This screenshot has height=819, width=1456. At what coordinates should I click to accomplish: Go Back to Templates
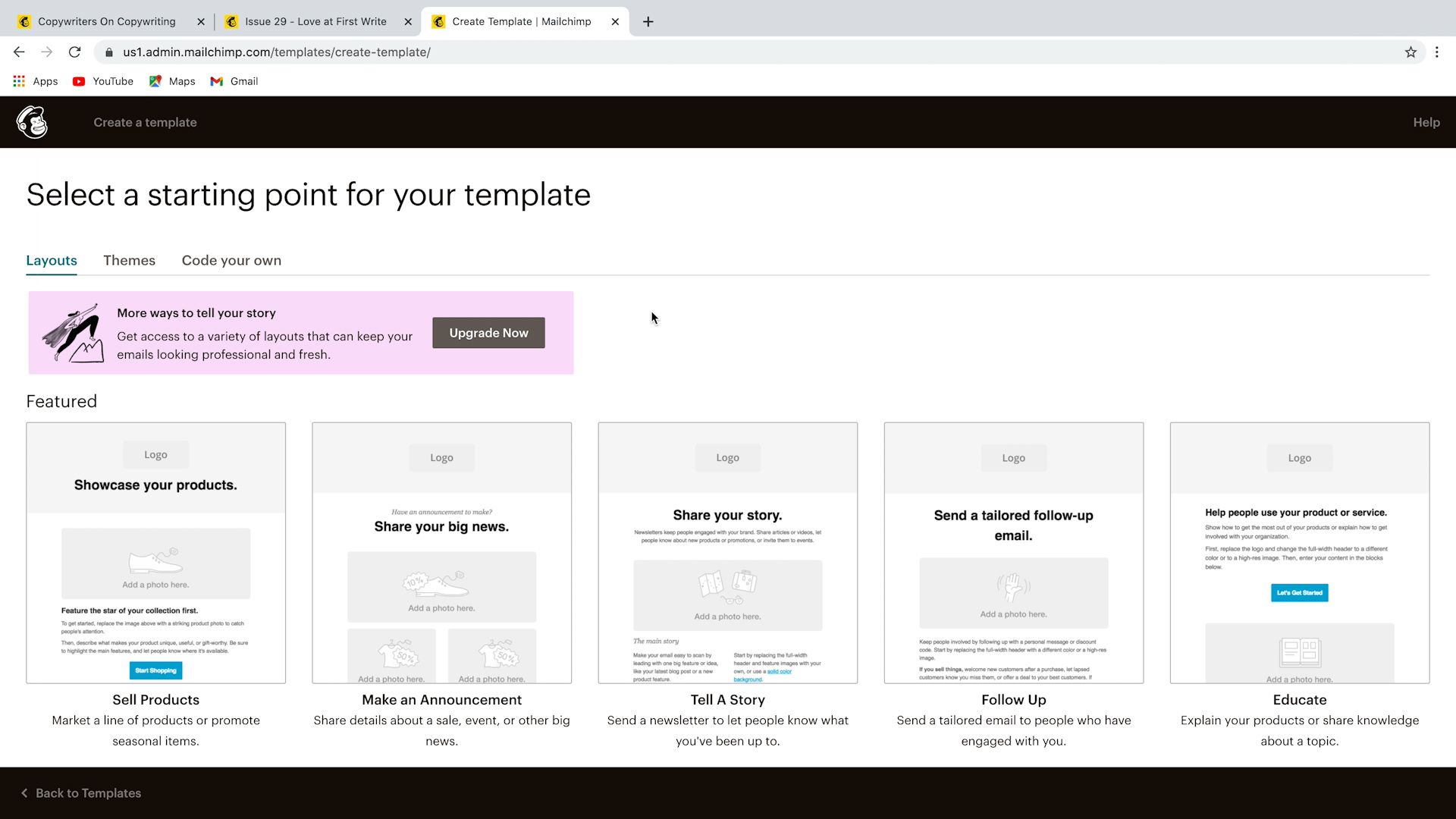click(81, 792)
